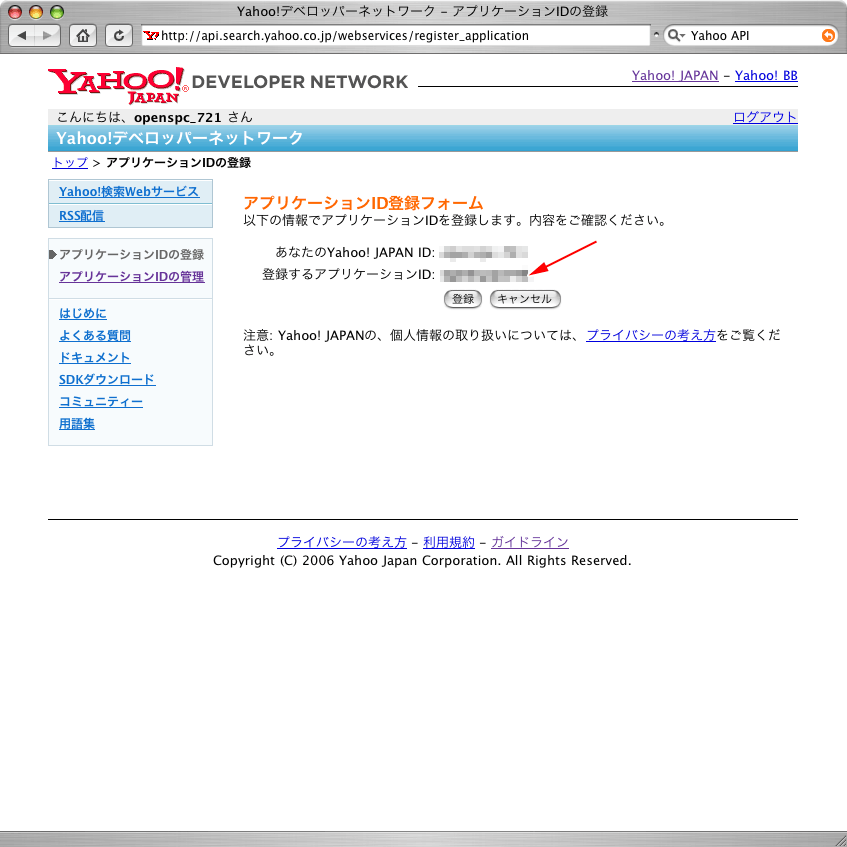Open the footer ガイドライン link

[530, 542]
